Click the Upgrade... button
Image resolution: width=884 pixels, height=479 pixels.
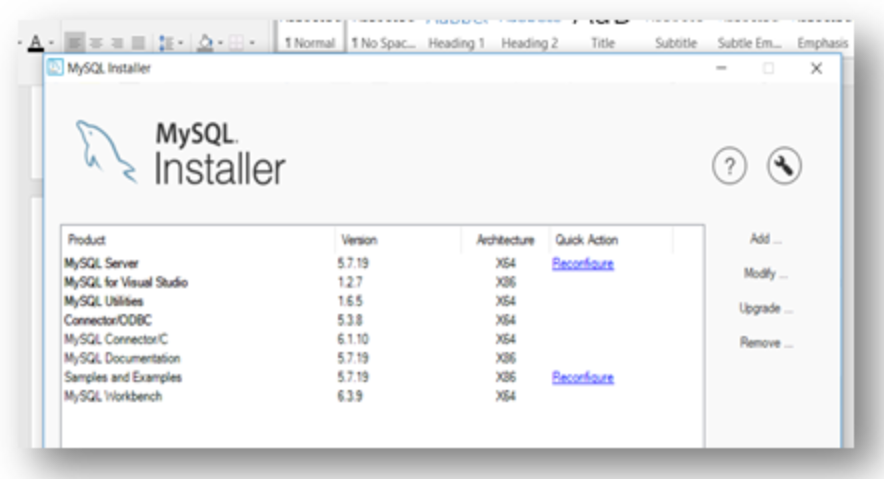(765, 308)
